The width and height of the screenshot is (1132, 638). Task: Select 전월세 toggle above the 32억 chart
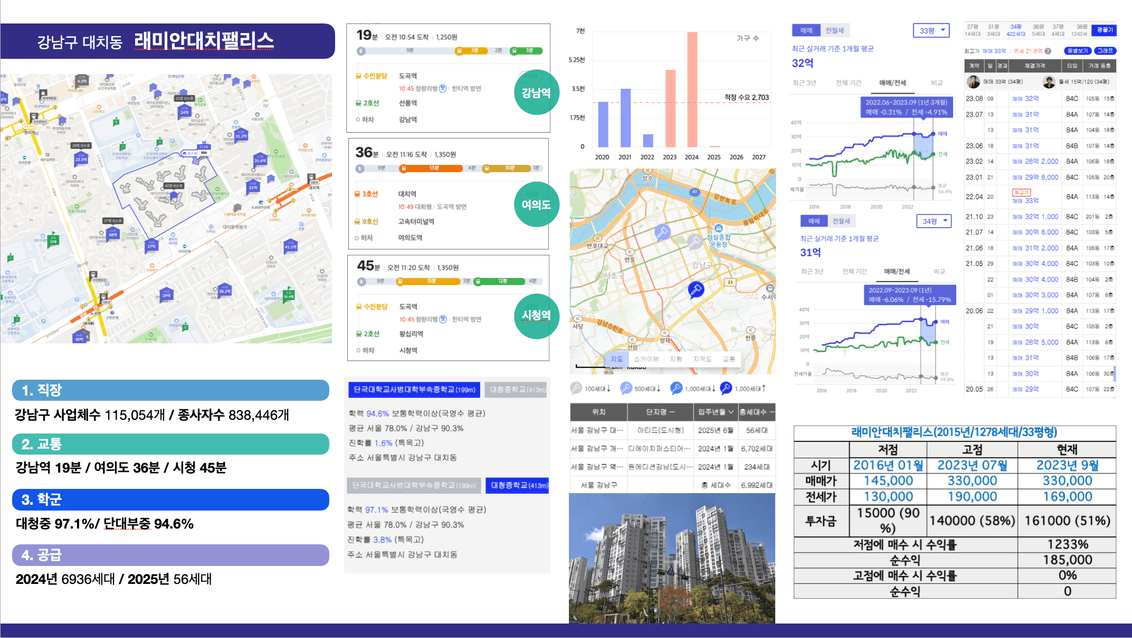click(x=835, y=30)
